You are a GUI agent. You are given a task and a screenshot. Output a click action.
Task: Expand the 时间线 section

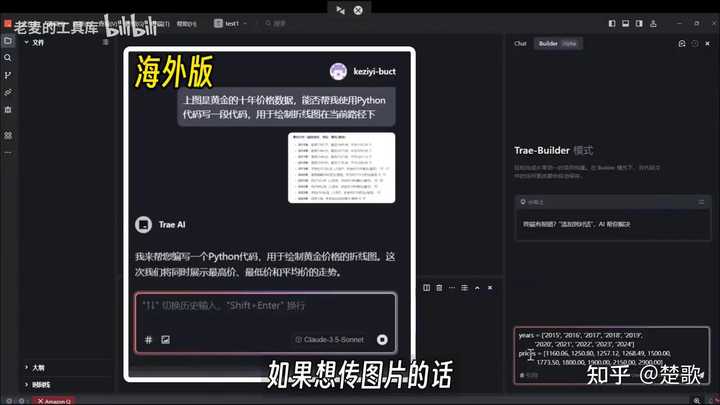point(38,384)
